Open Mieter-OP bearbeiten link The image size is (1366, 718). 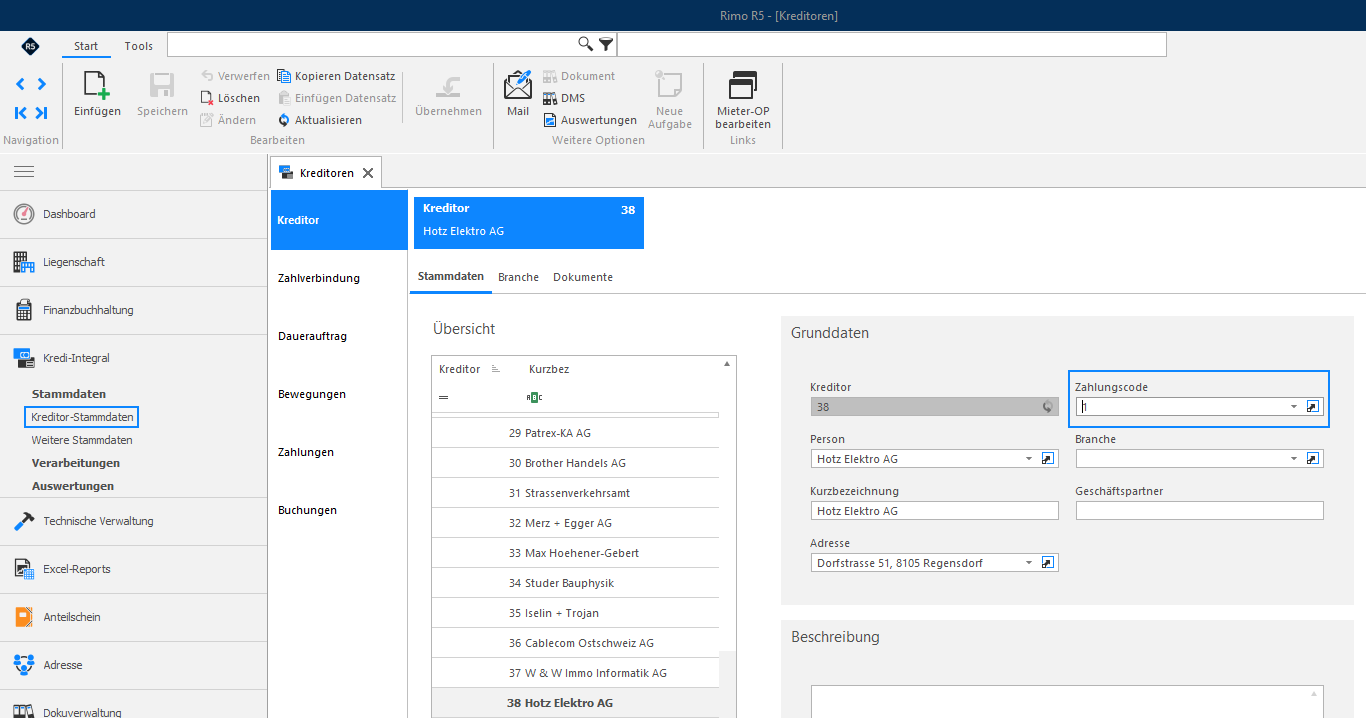pos(743,101)
